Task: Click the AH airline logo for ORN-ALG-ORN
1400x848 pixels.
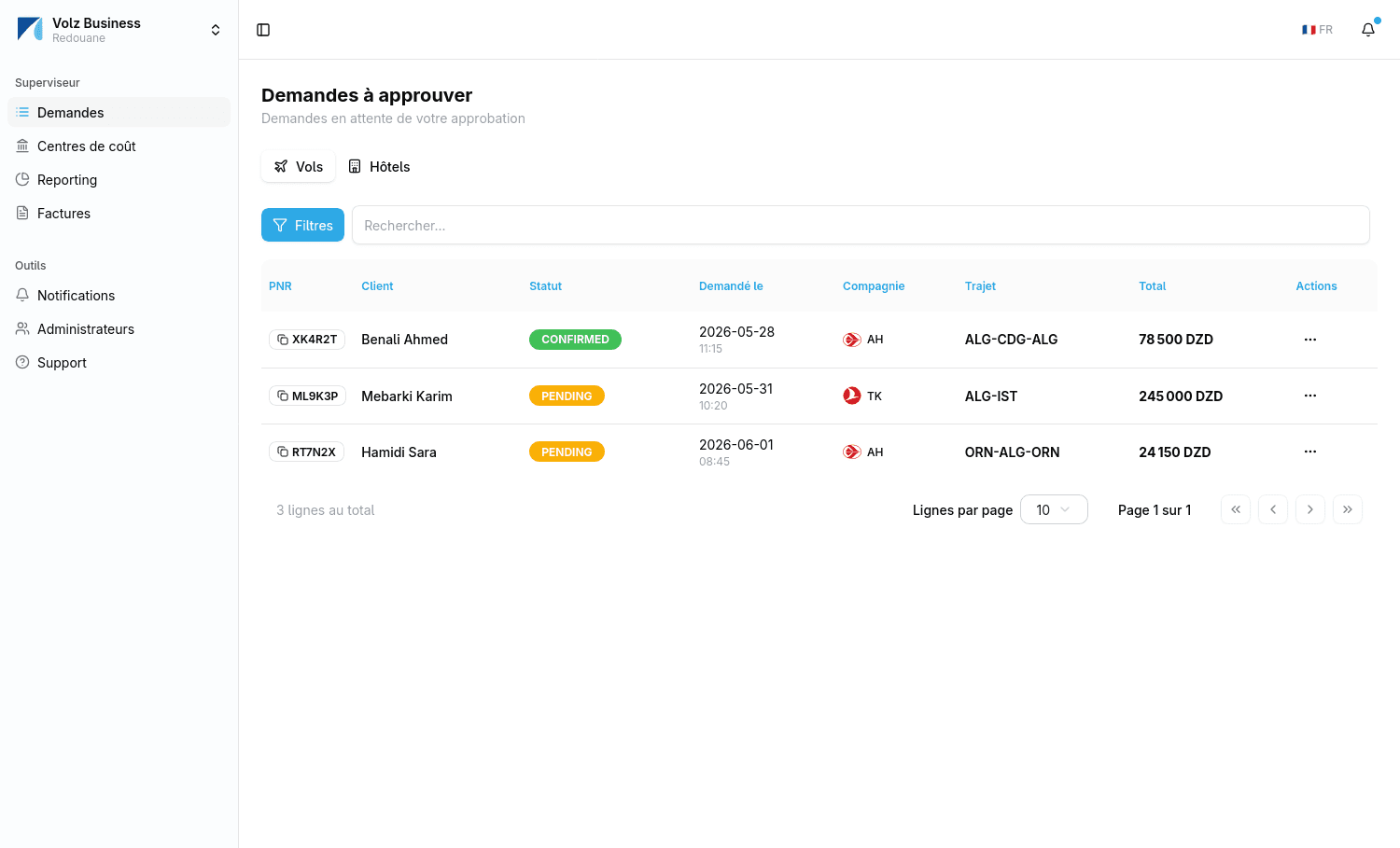Action: pyautogui.click(x=851, y=452)
